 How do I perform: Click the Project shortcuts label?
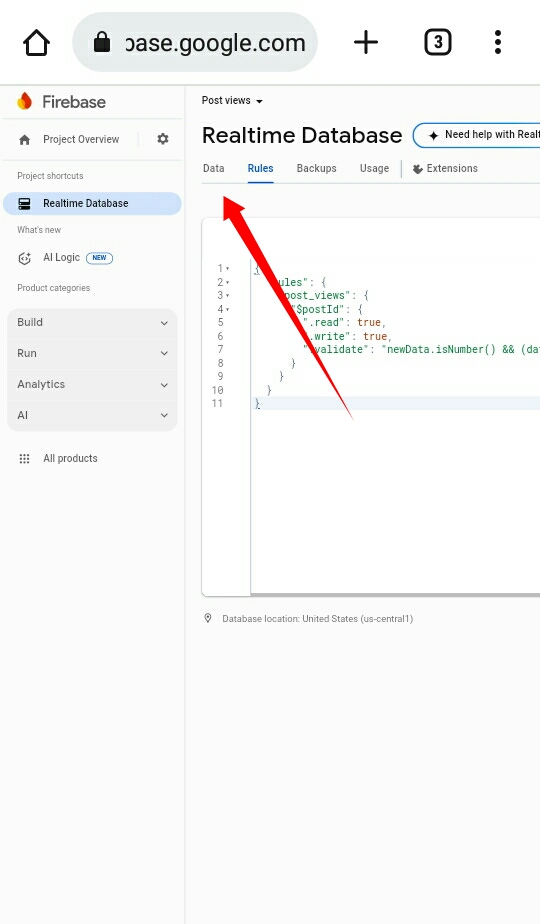point(50,176)
